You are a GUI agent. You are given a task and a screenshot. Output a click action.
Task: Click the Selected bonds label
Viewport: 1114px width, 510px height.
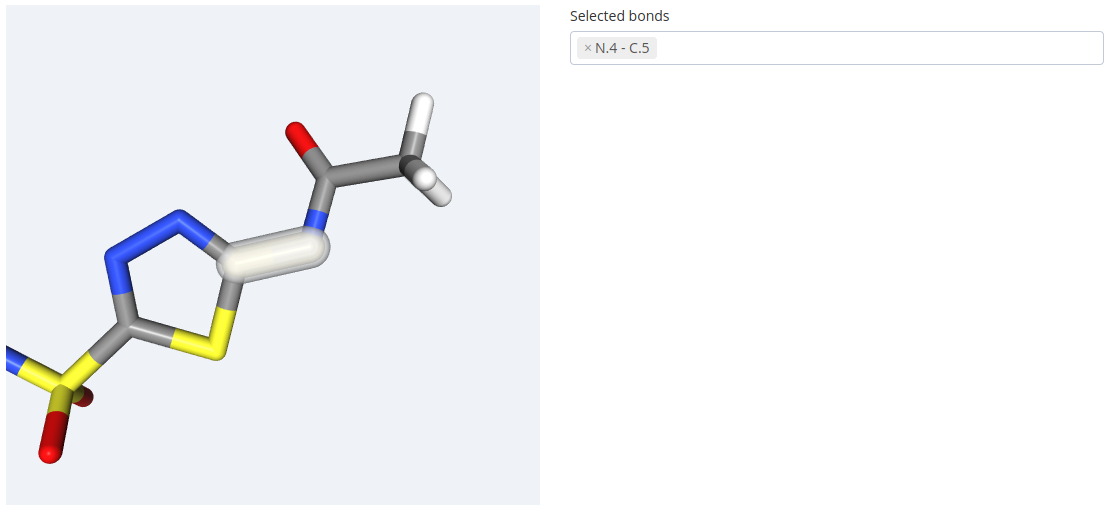coord(620,16)
